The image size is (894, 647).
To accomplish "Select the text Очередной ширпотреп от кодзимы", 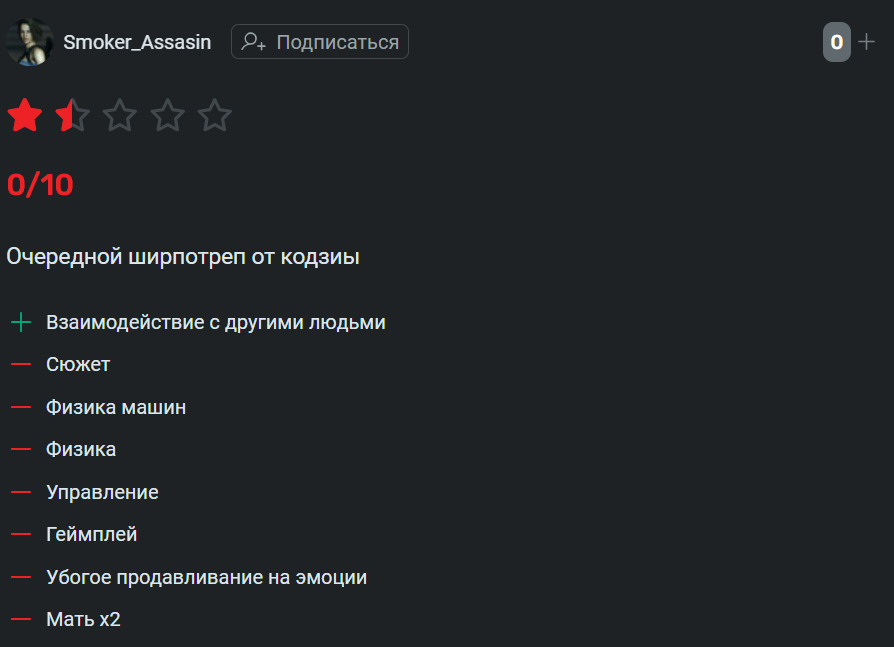I will coord(183,257).
